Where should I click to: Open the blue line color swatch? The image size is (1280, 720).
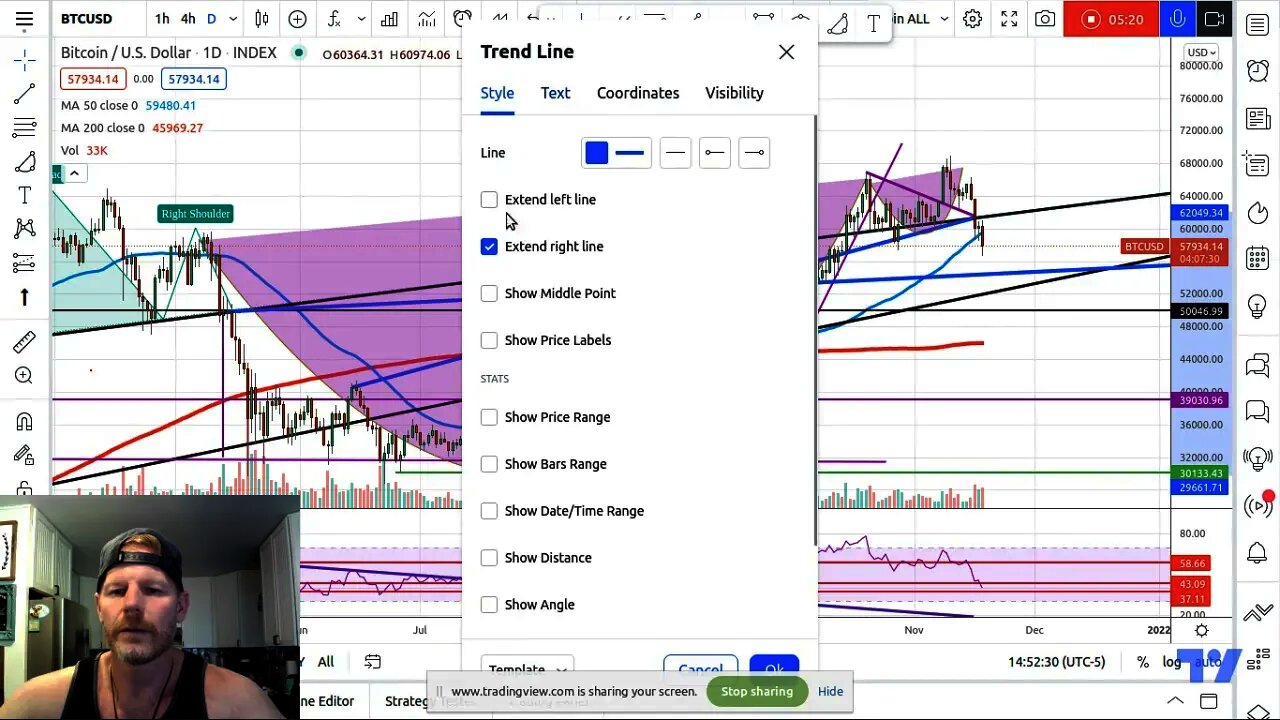point(597,153)
